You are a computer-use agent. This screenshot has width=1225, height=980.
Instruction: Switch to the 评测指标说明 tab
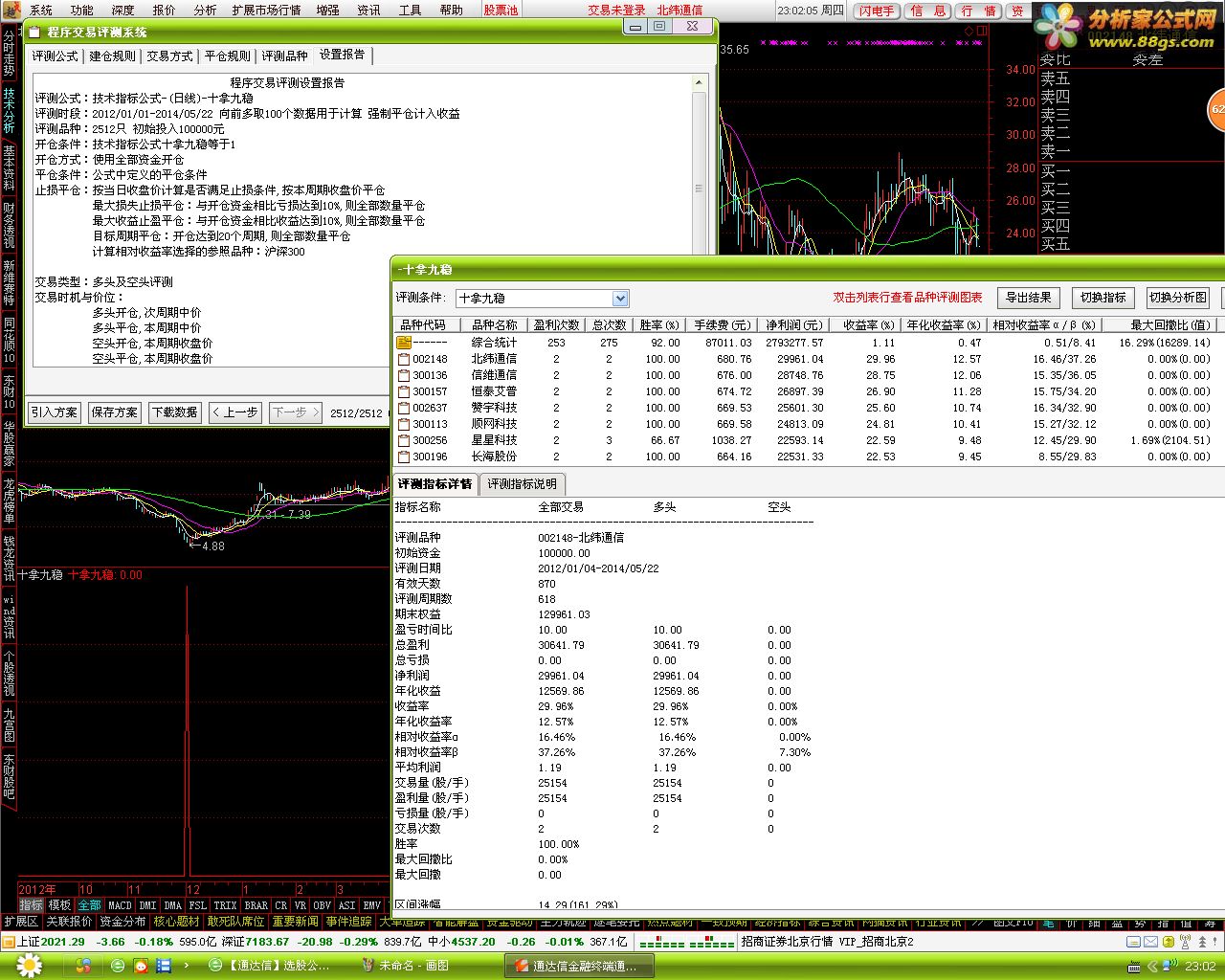[x=522, y=483]
